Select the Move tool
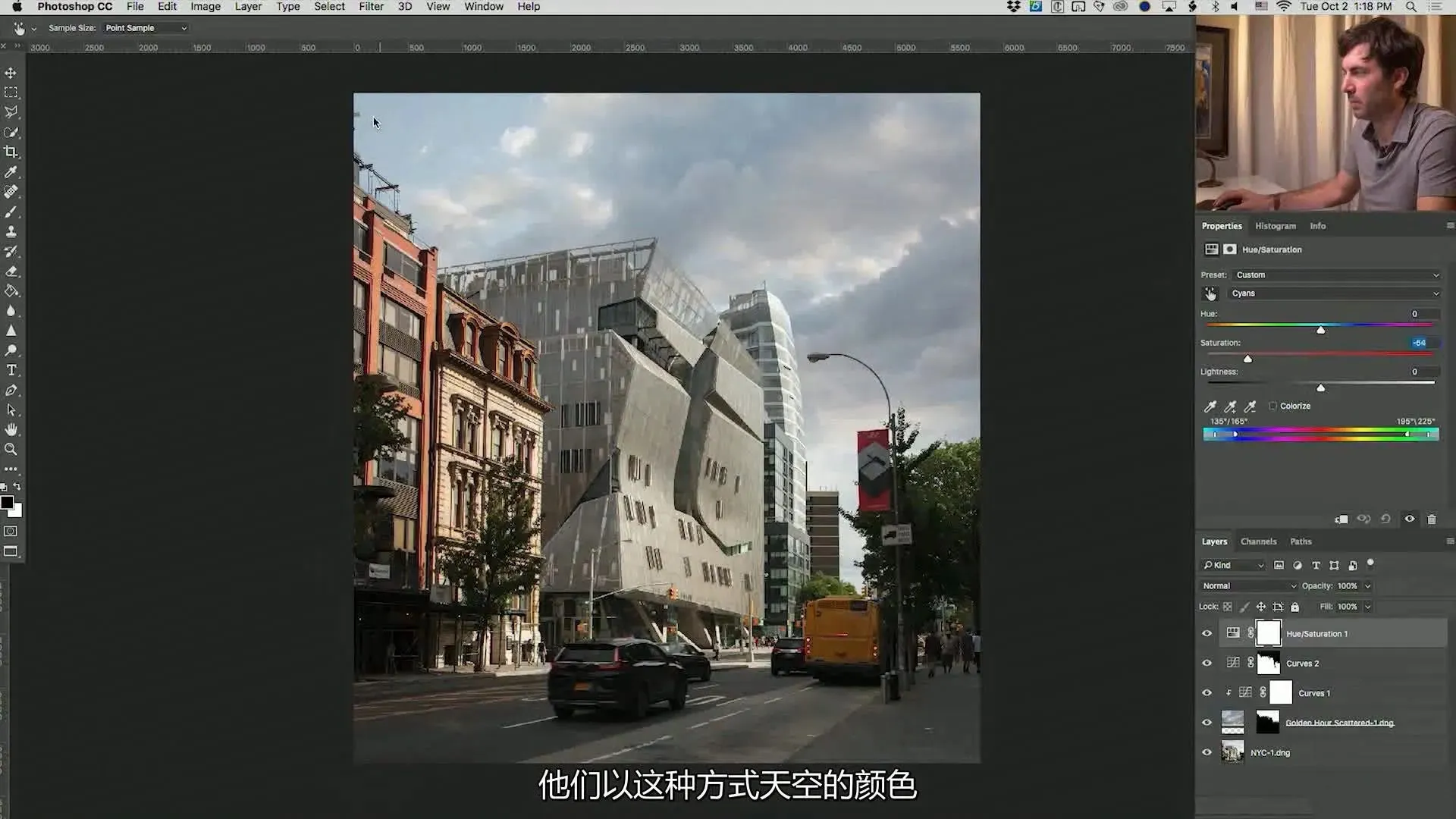1456x819 pixels. point(11,73)
